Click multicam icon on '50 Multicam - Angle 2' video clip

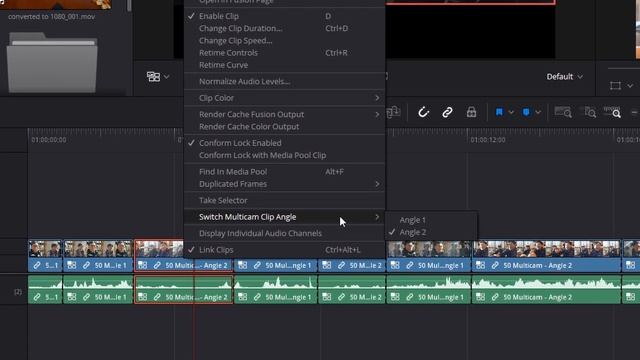coord(480,265)
